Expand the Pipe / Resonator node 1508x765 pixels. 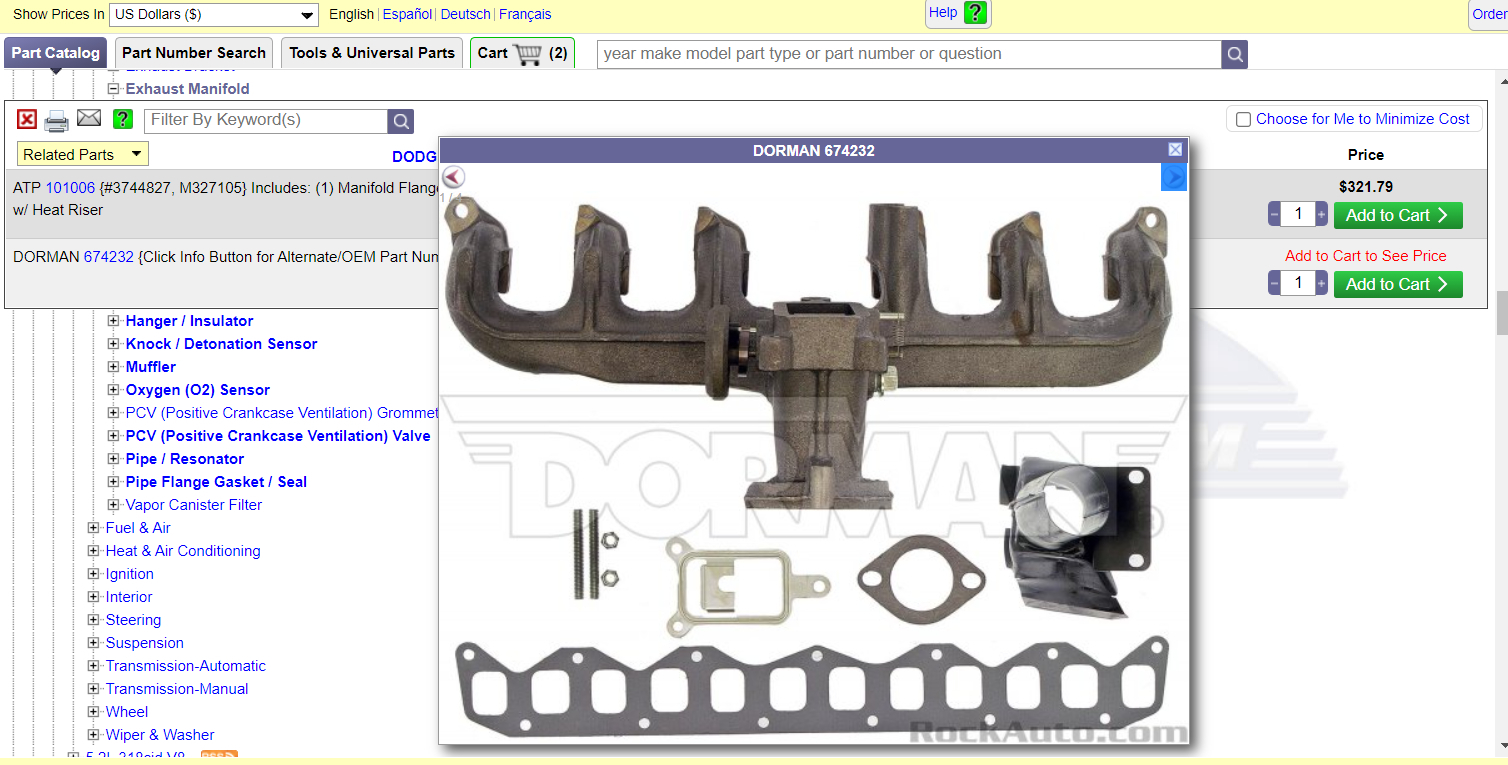[113, 459]
